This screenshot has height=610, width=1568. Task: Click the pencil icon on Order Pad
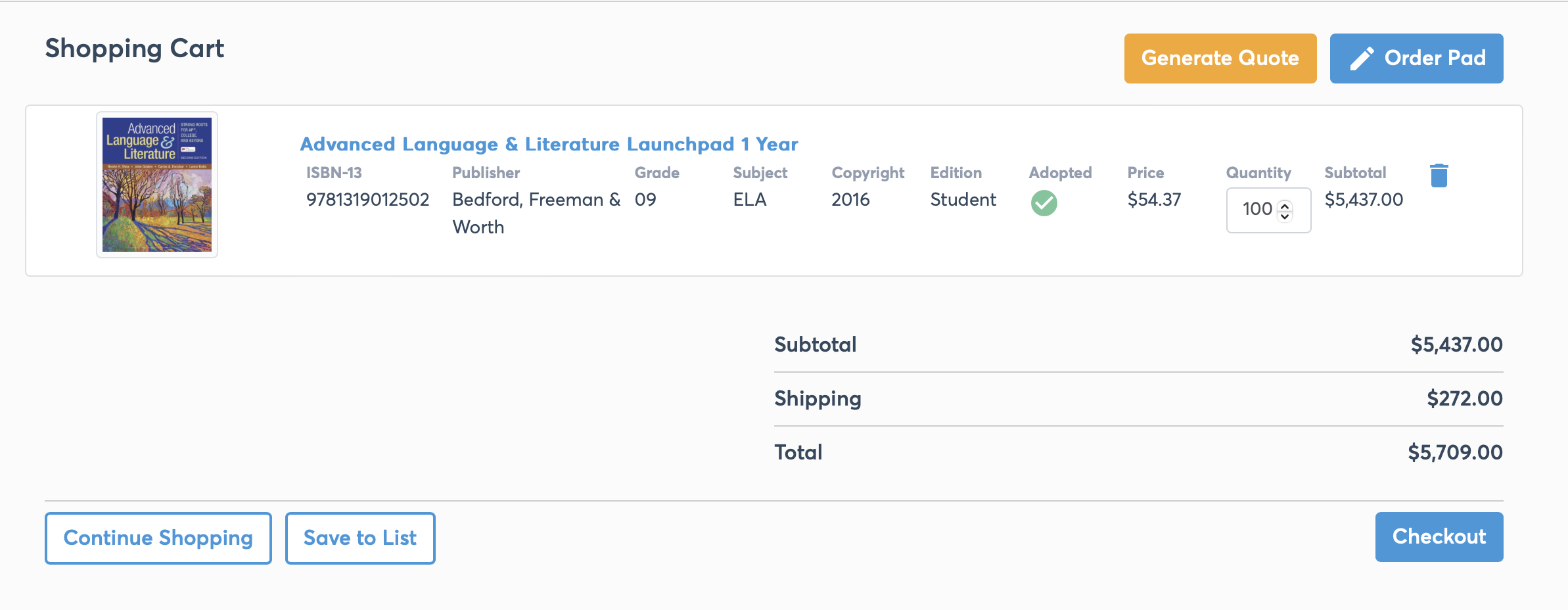[x=1362, y=59]
